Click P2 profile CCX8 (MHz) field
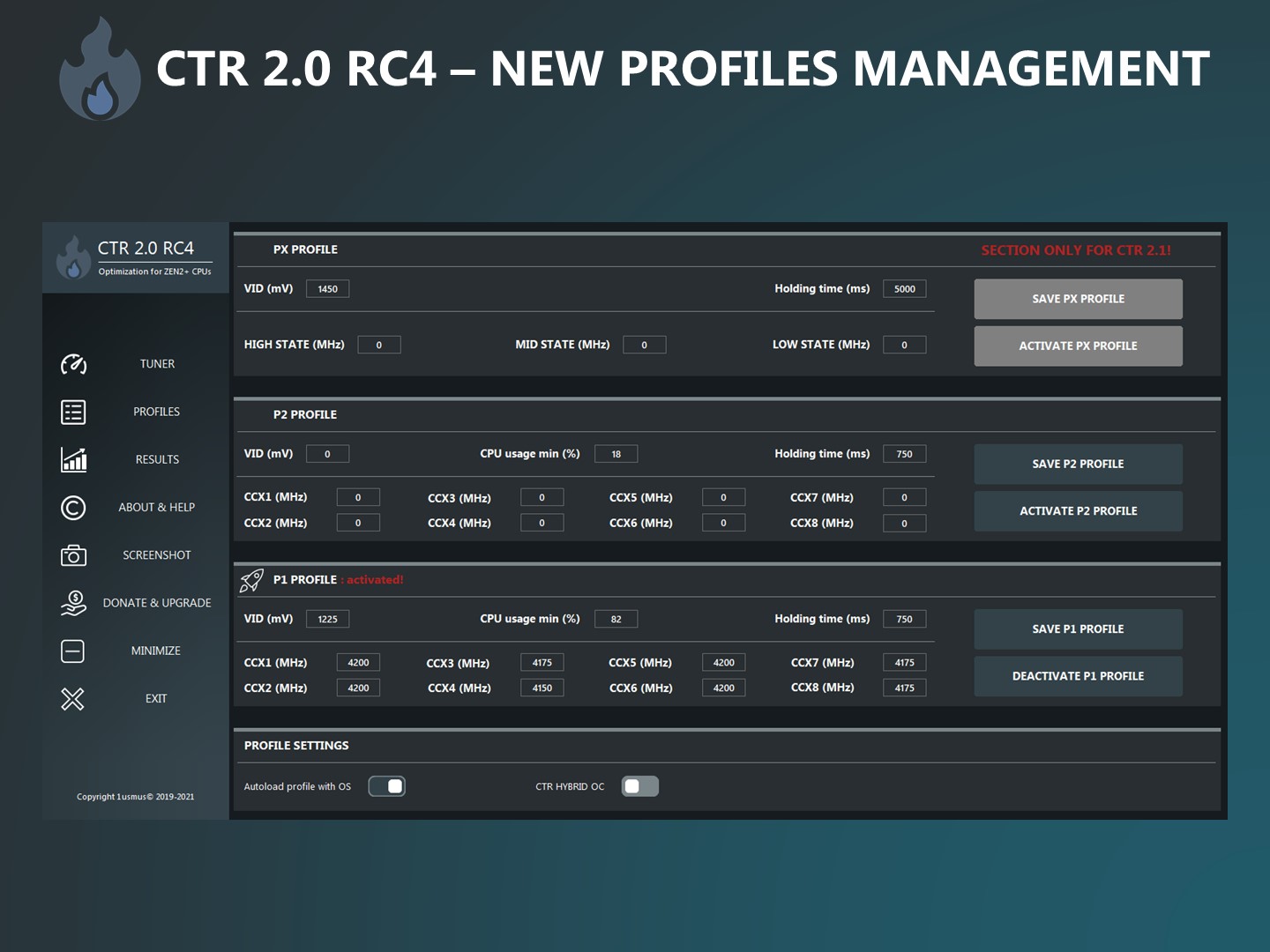 [904, 523]
